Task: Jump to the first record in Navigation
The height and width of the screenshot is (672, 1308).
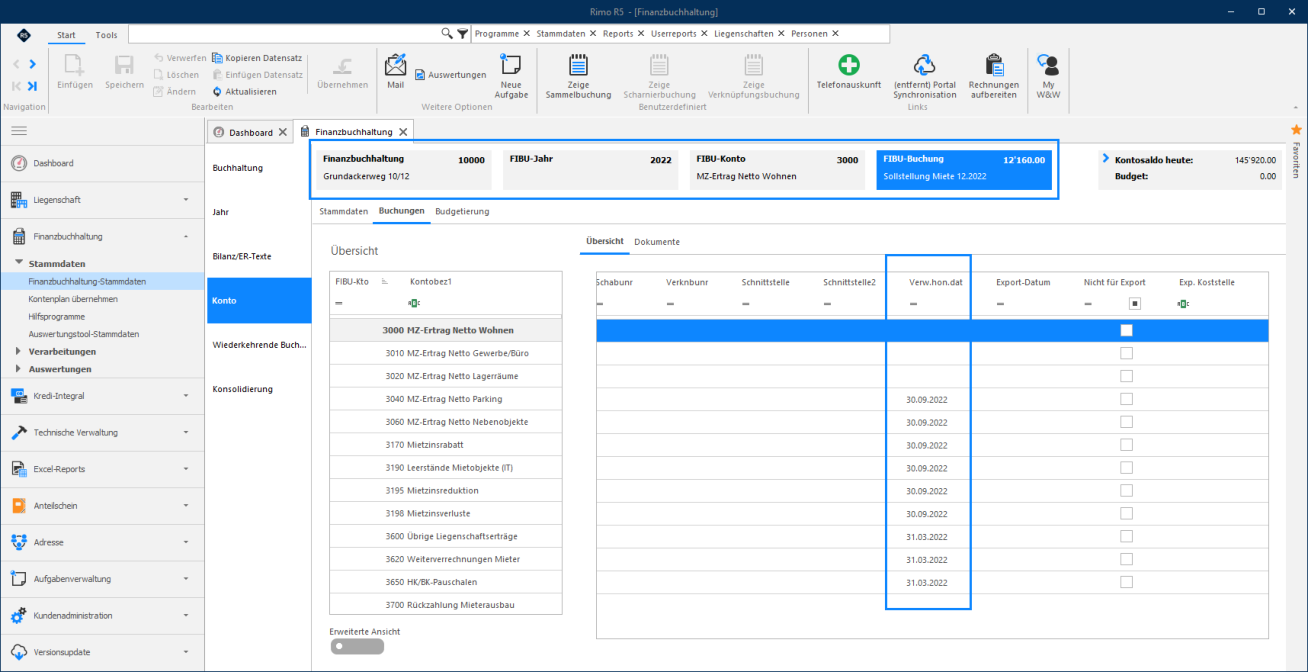Action: tap(17, 86)
